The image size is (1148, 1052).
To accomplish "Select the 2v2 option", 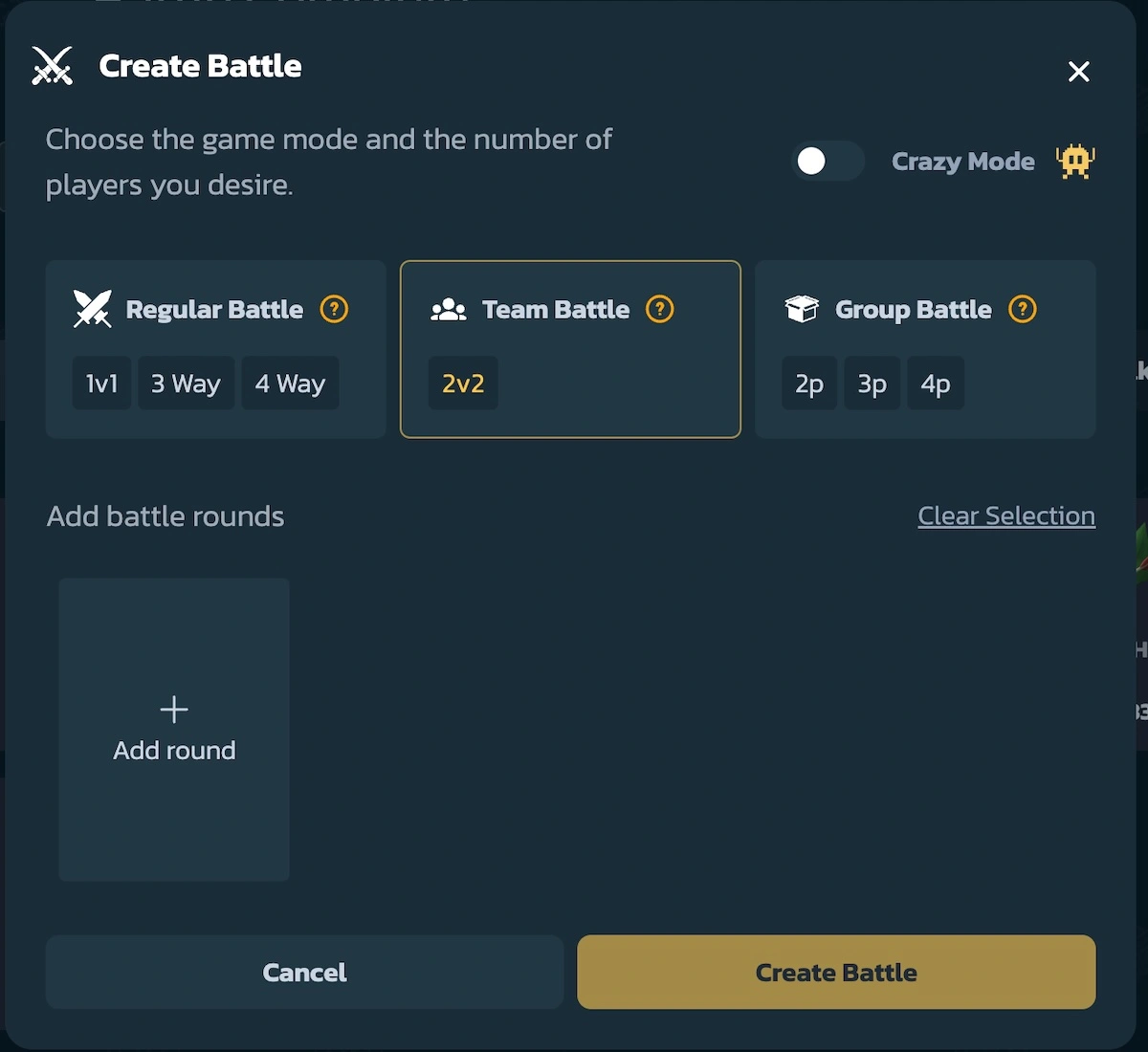I will tap(463, 383).
